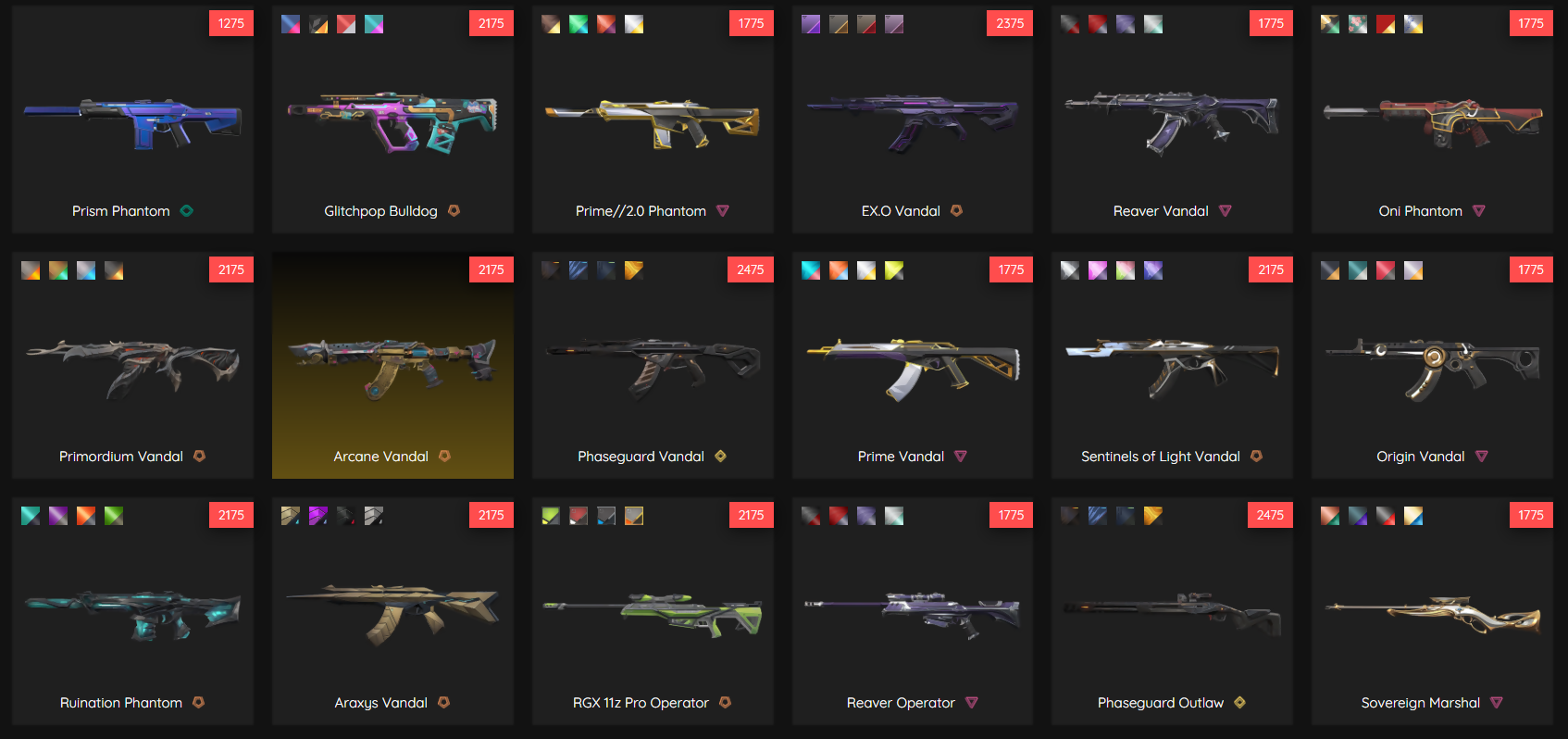The image size is (1568, 739).
Task: Select the red variant swatch on Oni Phantom
Action: pyautogui.click(x=1386, y=24)
